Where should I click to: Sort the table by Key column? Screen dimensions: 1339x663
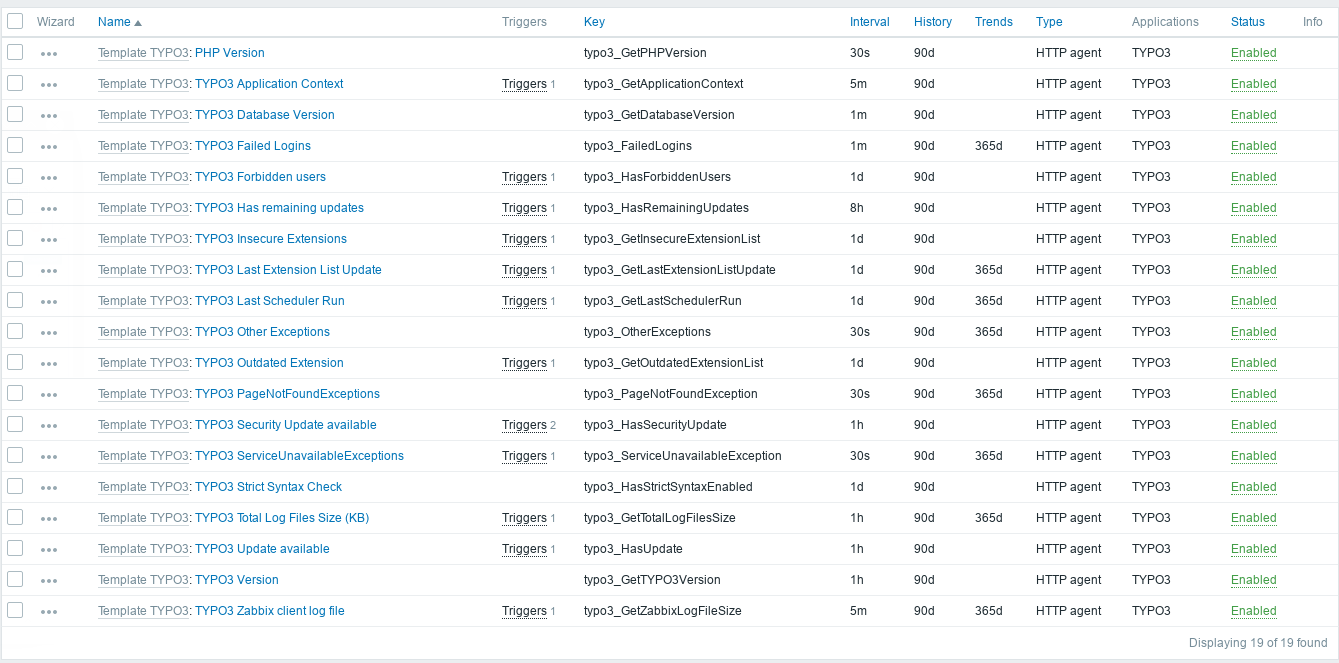click(x=594, y=22)
